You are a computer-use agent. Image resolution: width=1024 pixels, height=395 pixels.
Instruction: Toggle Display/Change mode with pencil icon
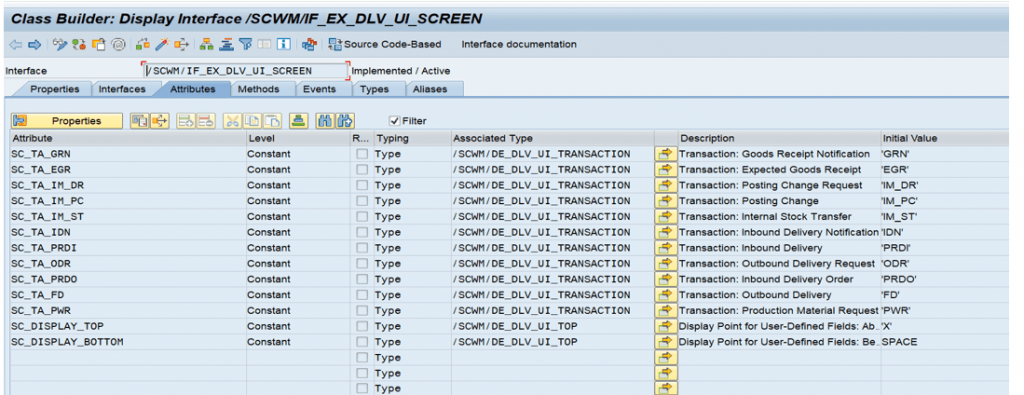pyautogui.click(x=60, y=44)
